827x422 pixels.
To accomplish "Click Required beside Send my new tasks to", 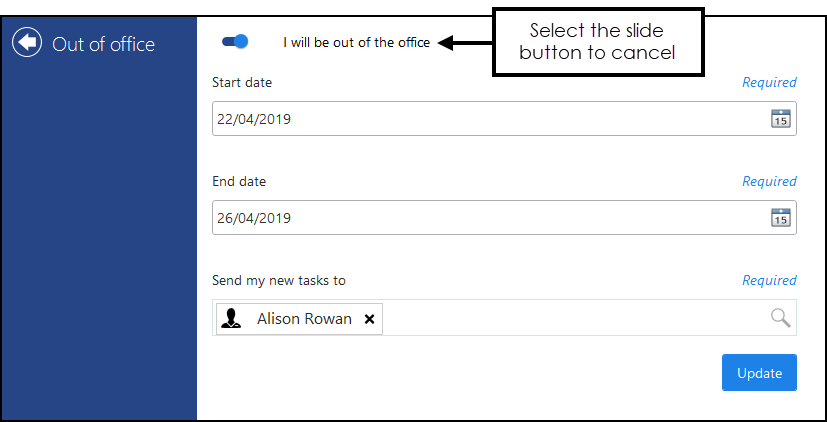I will click(769, 281).
